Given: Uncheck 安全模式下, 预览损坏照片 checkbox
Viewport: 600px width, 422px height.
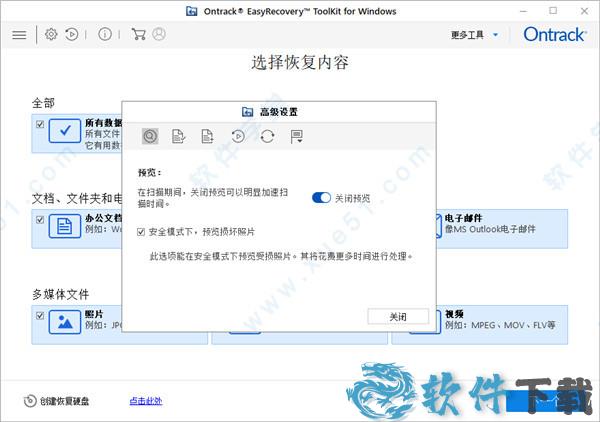Looking at the screenshot, I should [x=140, y=231].
